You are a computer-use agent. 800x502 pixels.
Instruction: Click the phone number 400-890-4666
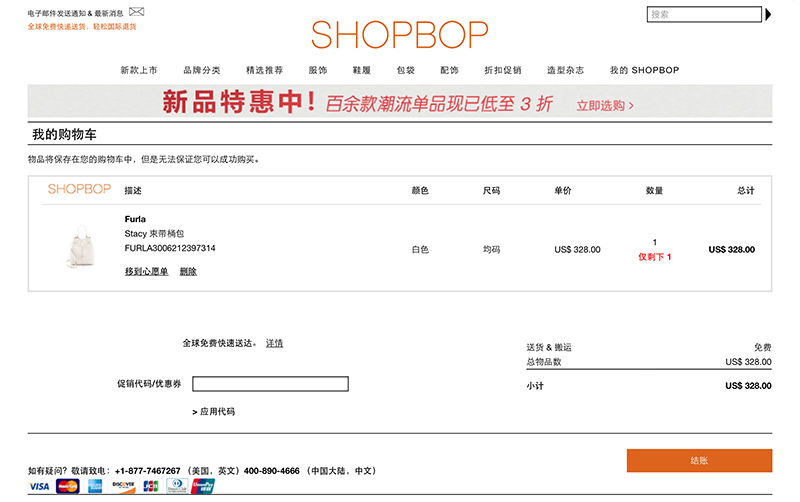271,471
